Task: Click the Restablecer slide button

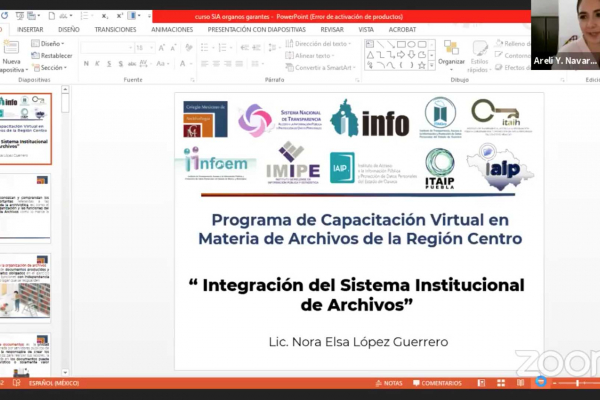Action: pyautogui.click(x=52, y=56)
